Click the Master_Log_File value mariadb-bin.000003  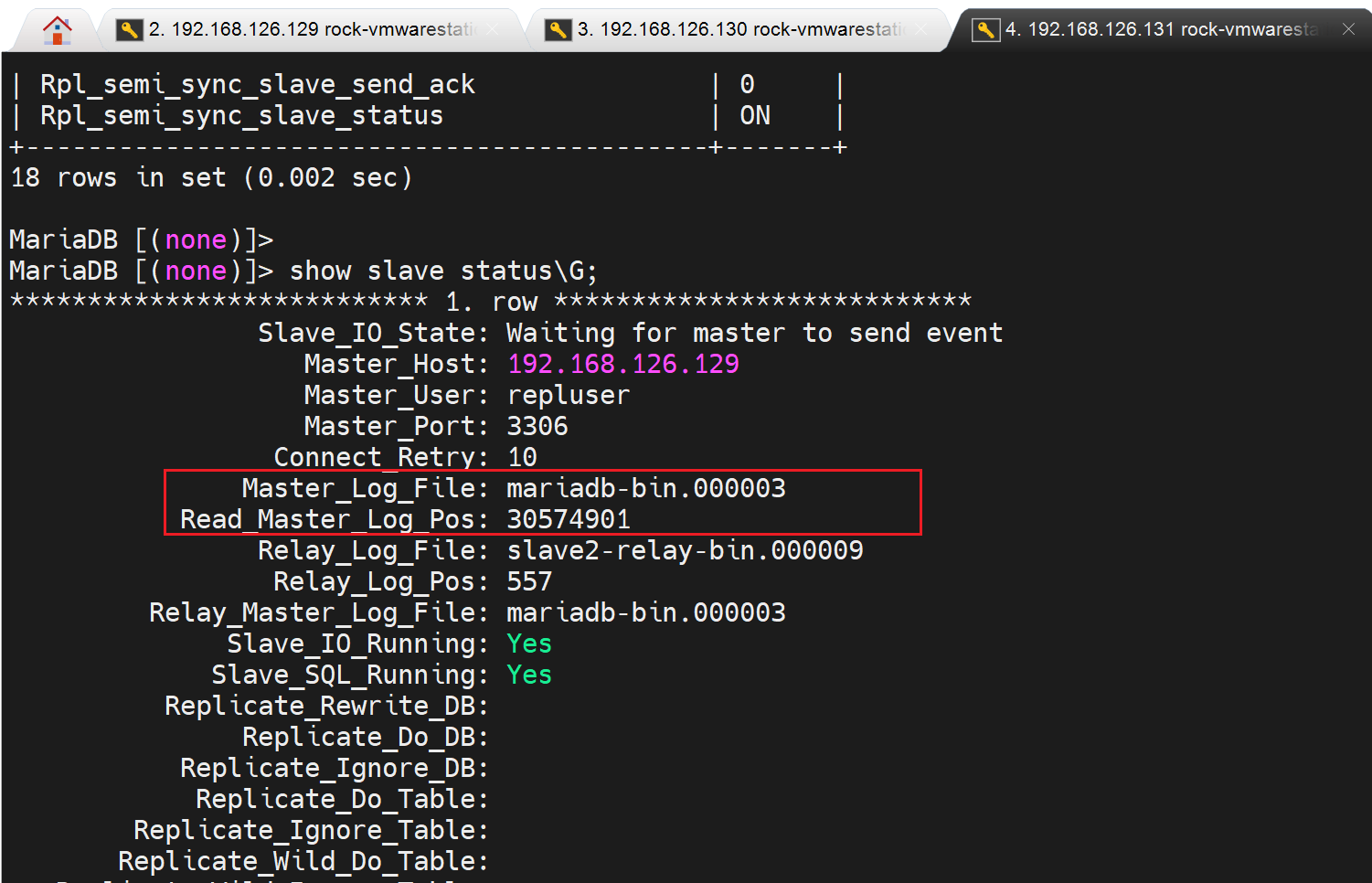[x=645, y=488]
